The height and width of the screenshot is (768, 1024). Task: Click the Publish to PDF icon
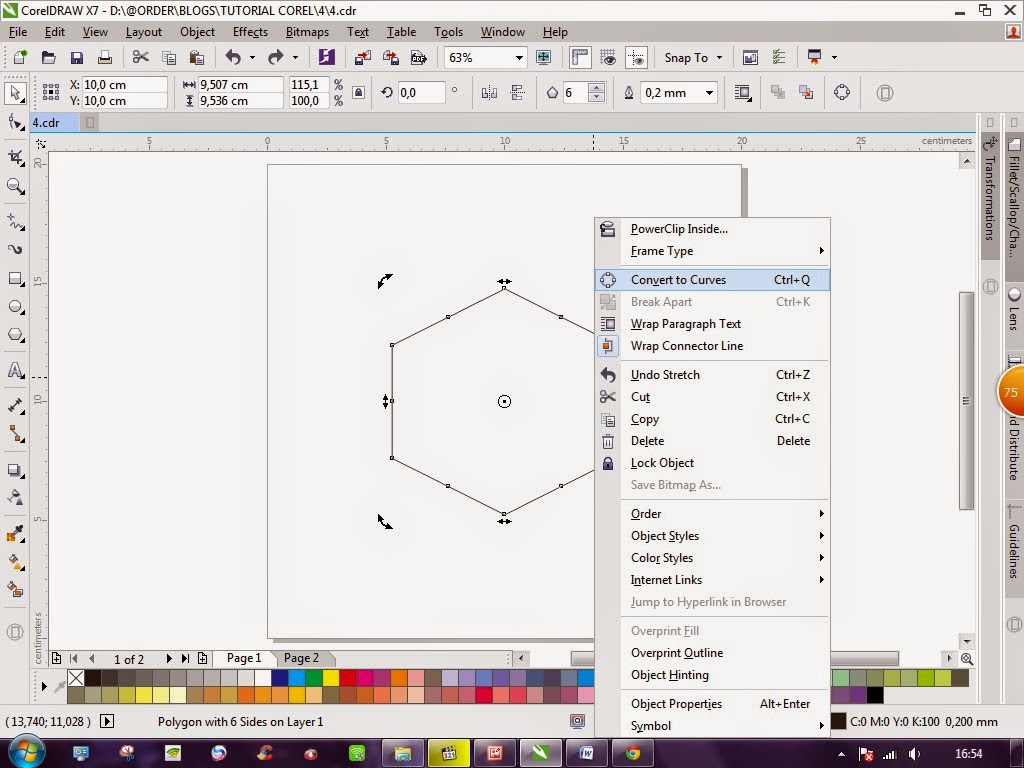coord(419,57)
